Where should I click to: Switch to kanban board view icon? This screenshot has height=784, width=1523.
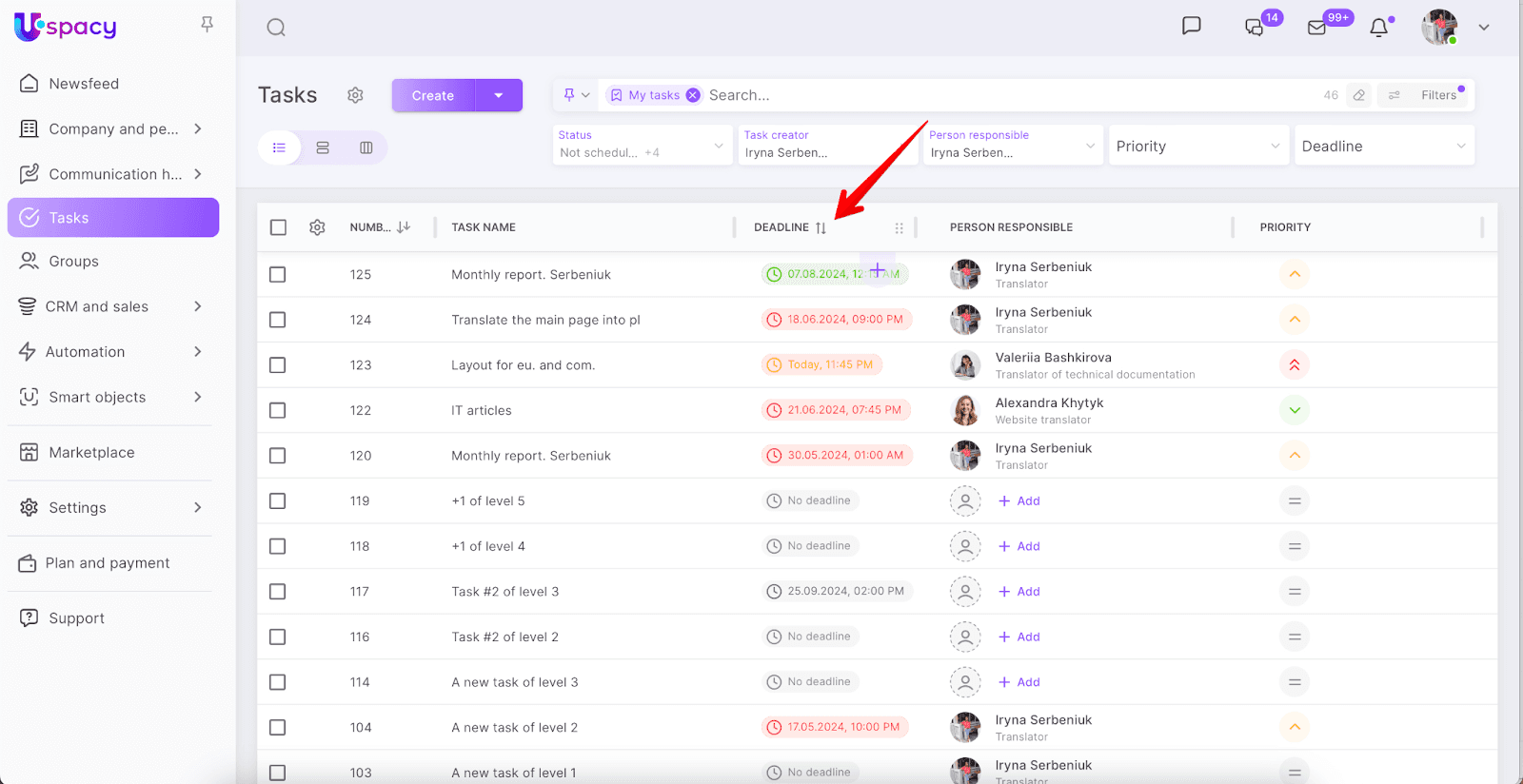pos(366,147)
